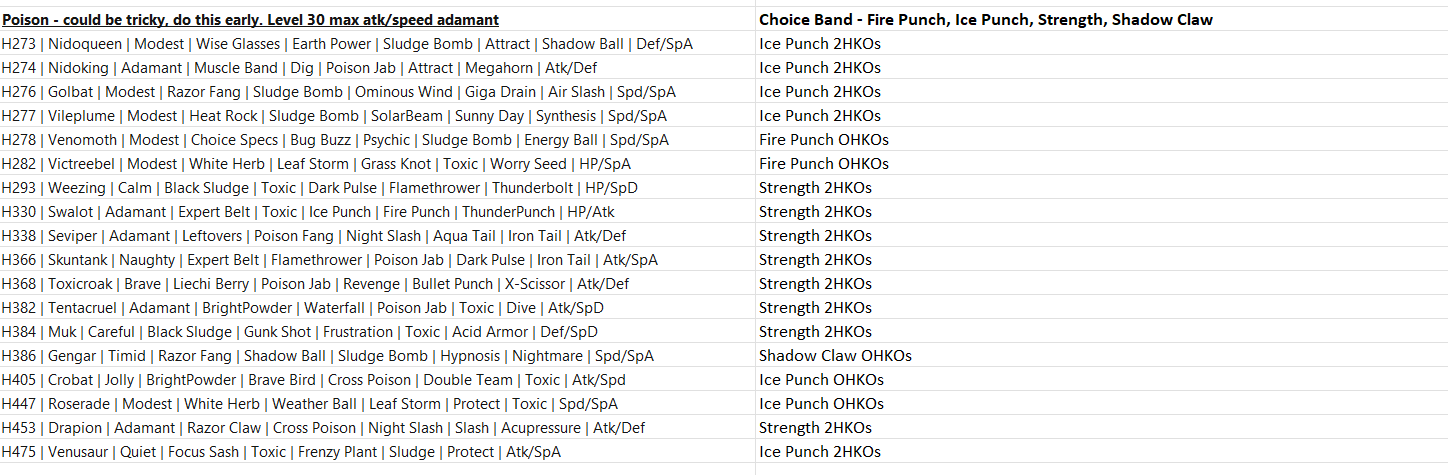Click the H277 Vileplume row cell
Viewport: 1448px width, 475px height.
334,116
